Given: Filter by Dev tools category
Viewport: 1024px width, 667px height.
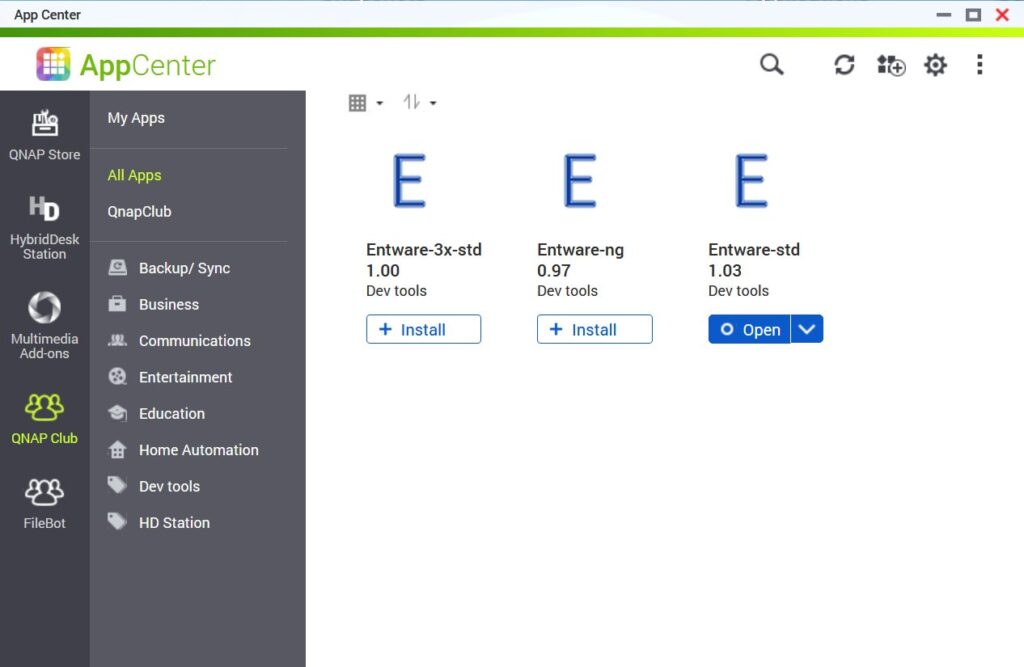Looking at the screenshot, I should pos(169,486).
